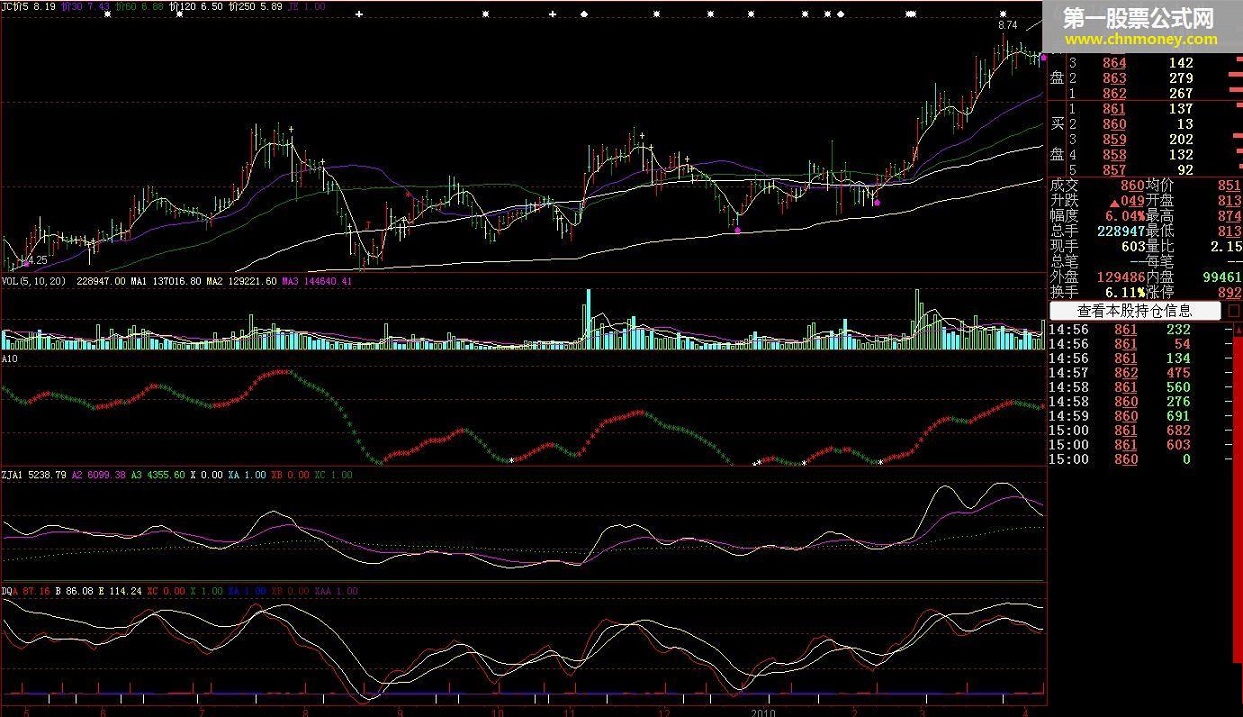Viewport: 1243px width, 717px height.
Task: Click the E 114.24 indicator value
Action: (122, 592)
